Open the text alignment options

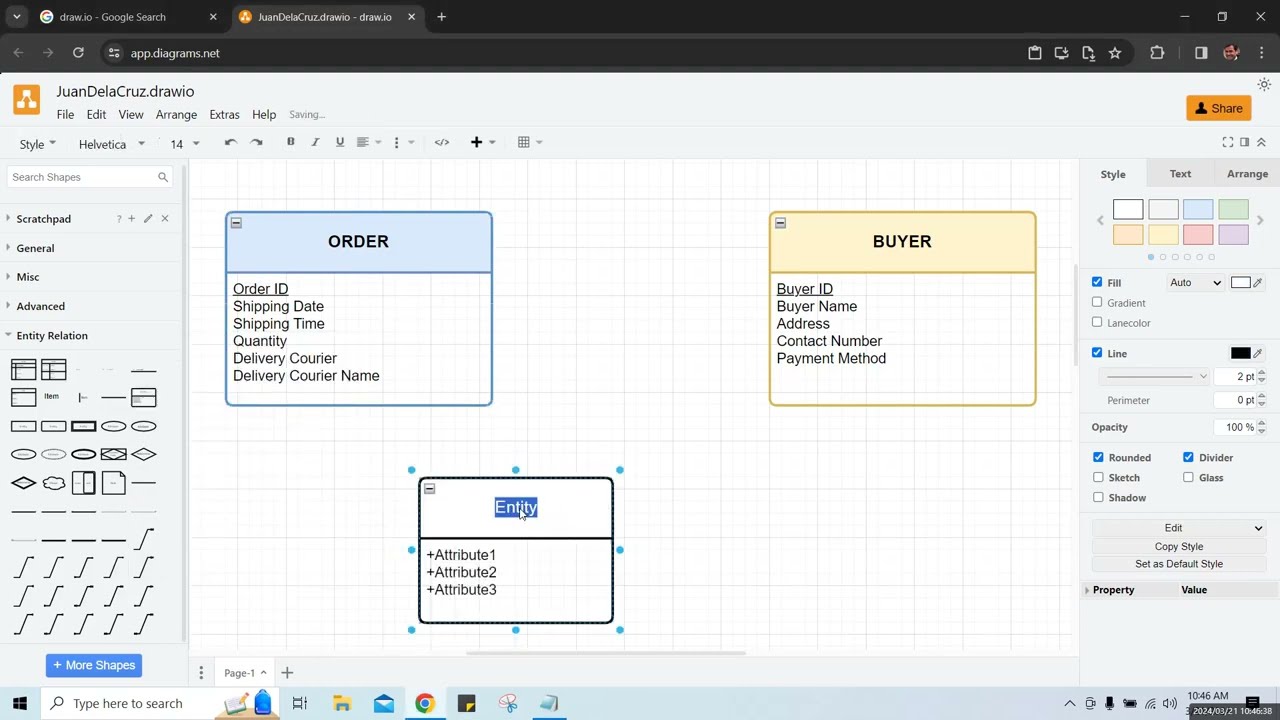click(369, 142)
